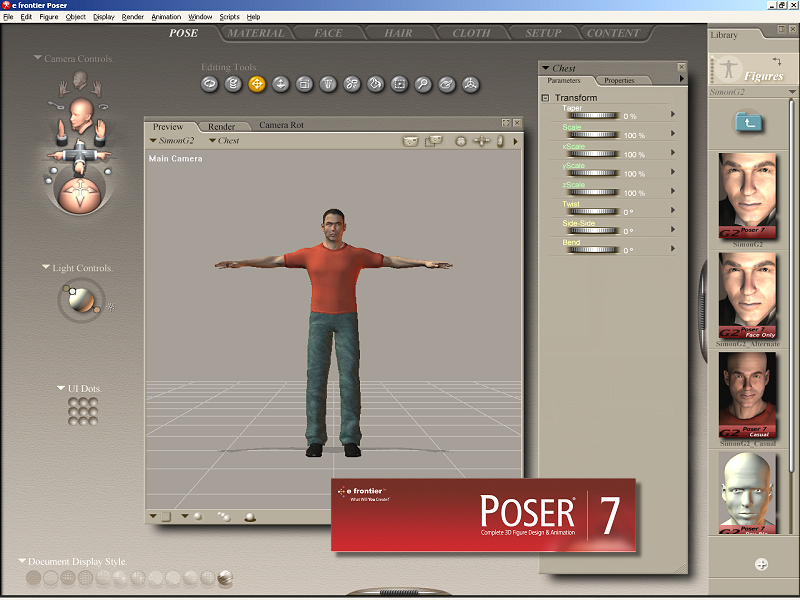The image size is (800, 600).
Task: Open the Bend parameter options arrow
Action: [x=673, y=249]
